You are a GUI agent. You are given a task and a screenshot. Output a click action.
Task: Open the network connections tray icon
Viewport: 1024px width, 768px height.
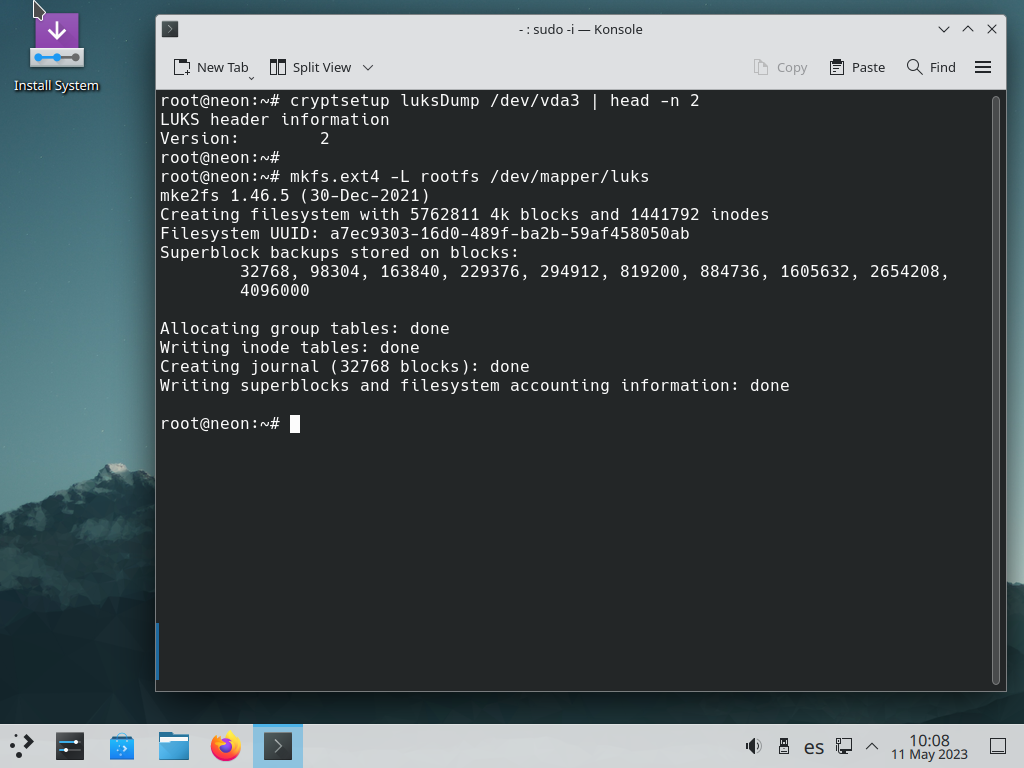click(844, 746)
